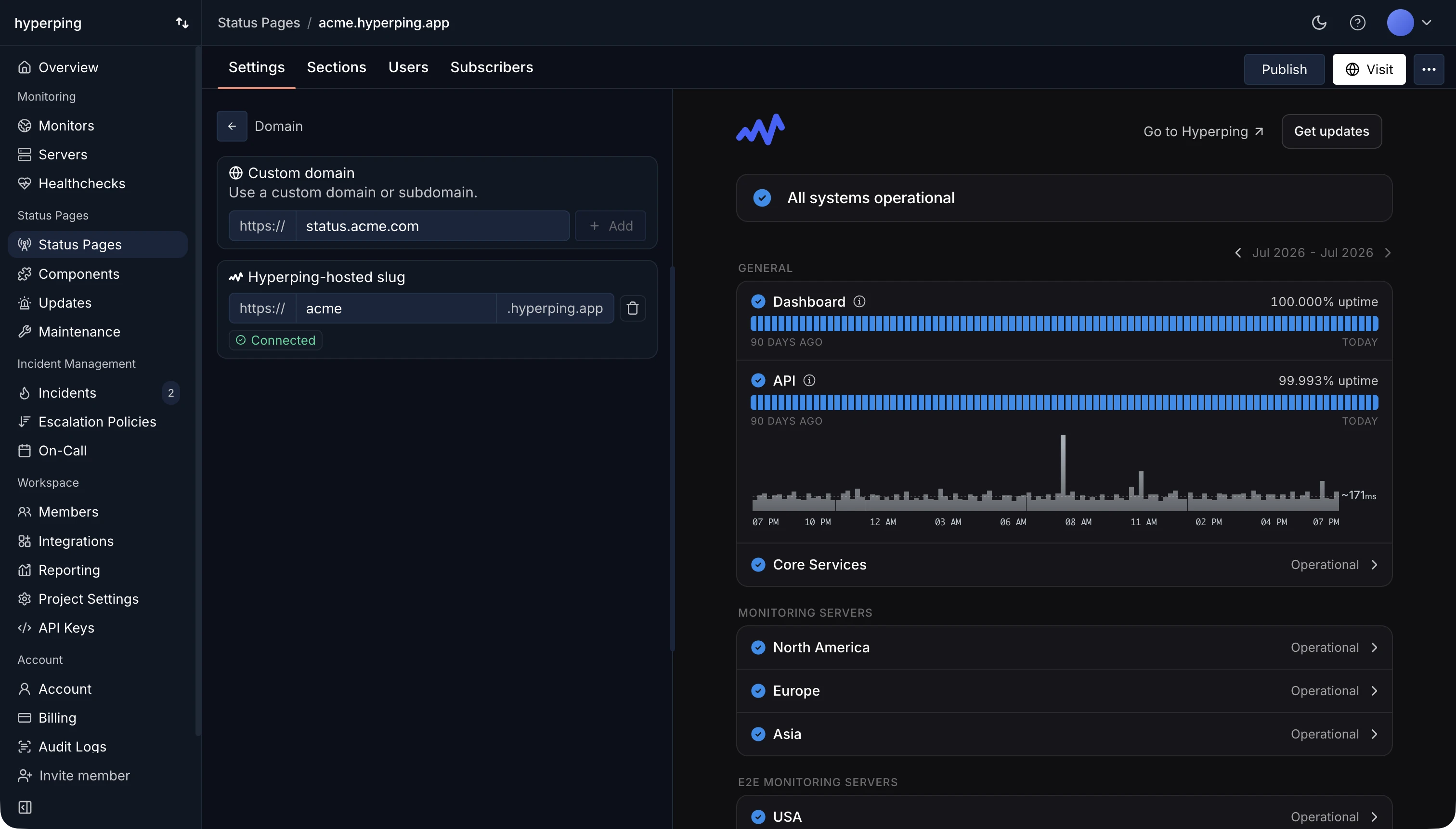Click the back arrow next to Domain
The image size is (1456, 829).
(x=232, y=126)
